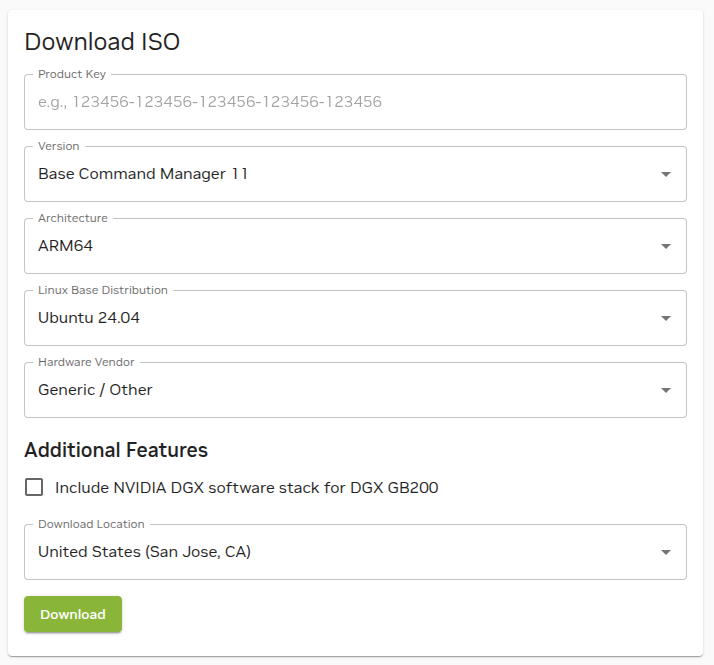Image resolution: width=714 pixels, height=665 pixels.
Task: Click the Linux Base Distribution arrow icon
Action: (666, 319)
